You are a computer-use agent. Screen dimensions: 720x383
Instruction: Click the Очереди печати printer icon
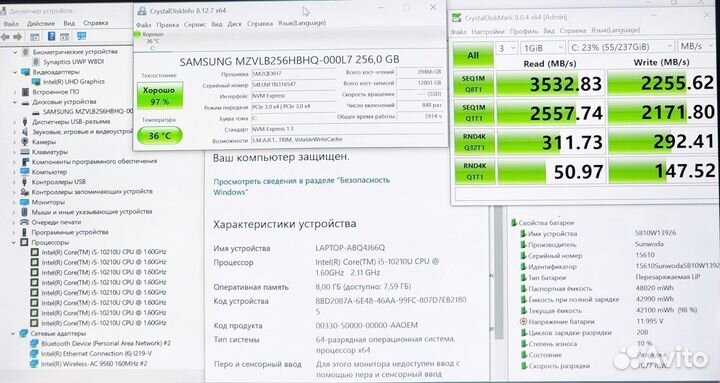click(x=25, y=222)
